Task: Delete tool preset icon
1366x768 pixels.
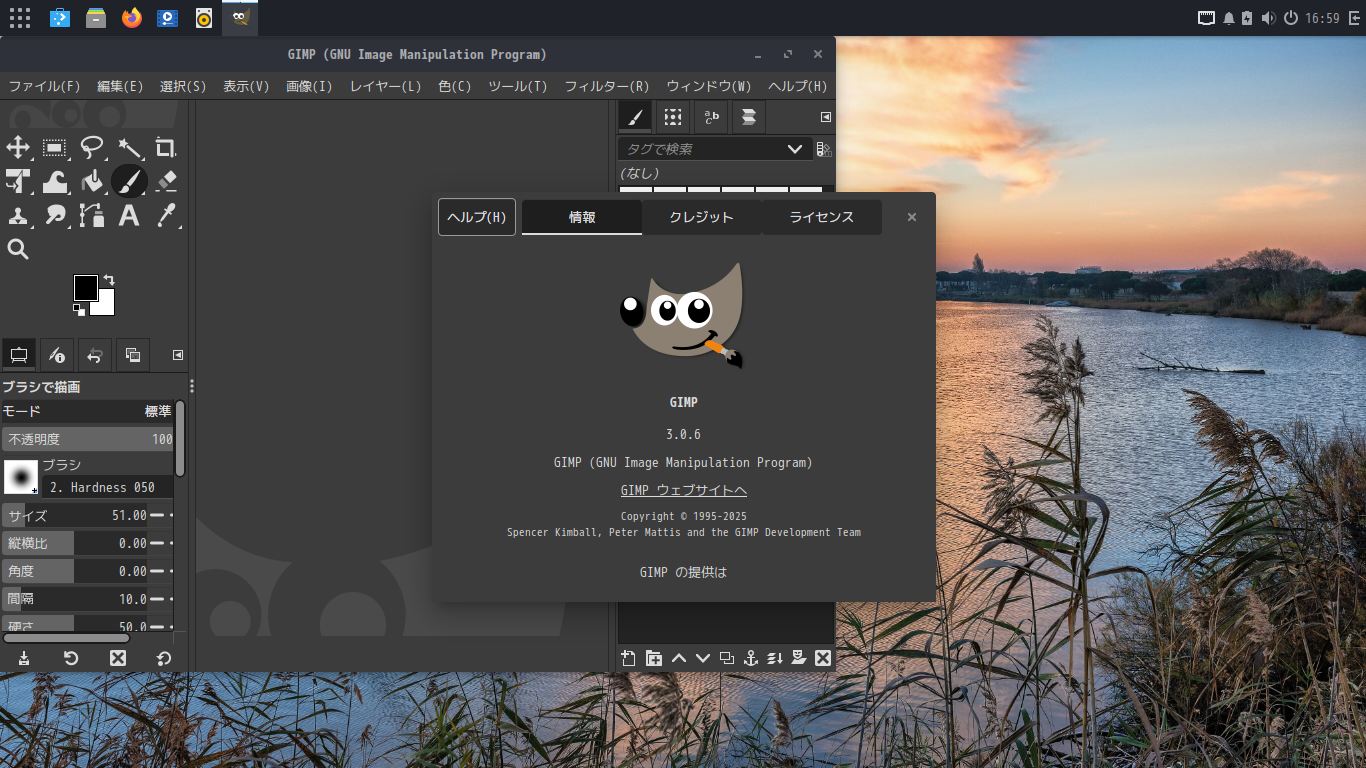Action: click(x=118, y=658)
